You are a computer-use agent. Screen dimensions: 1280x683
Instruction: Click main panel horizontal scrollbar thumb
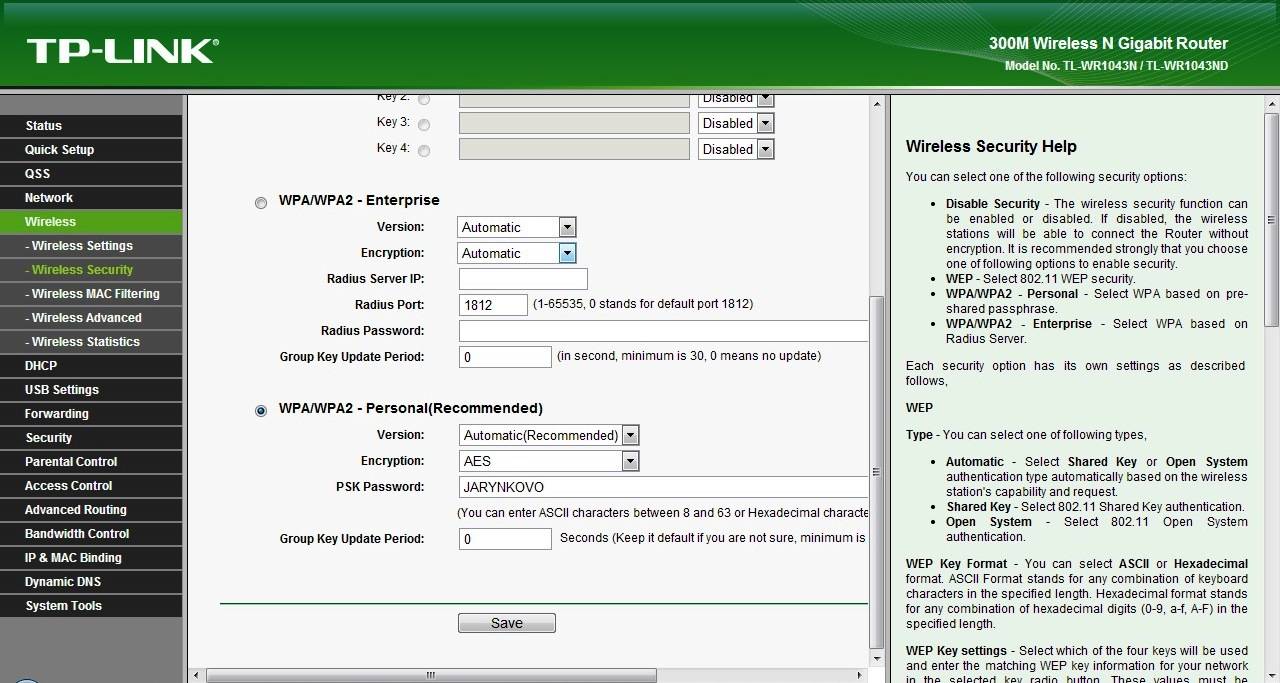click(431, 676)
